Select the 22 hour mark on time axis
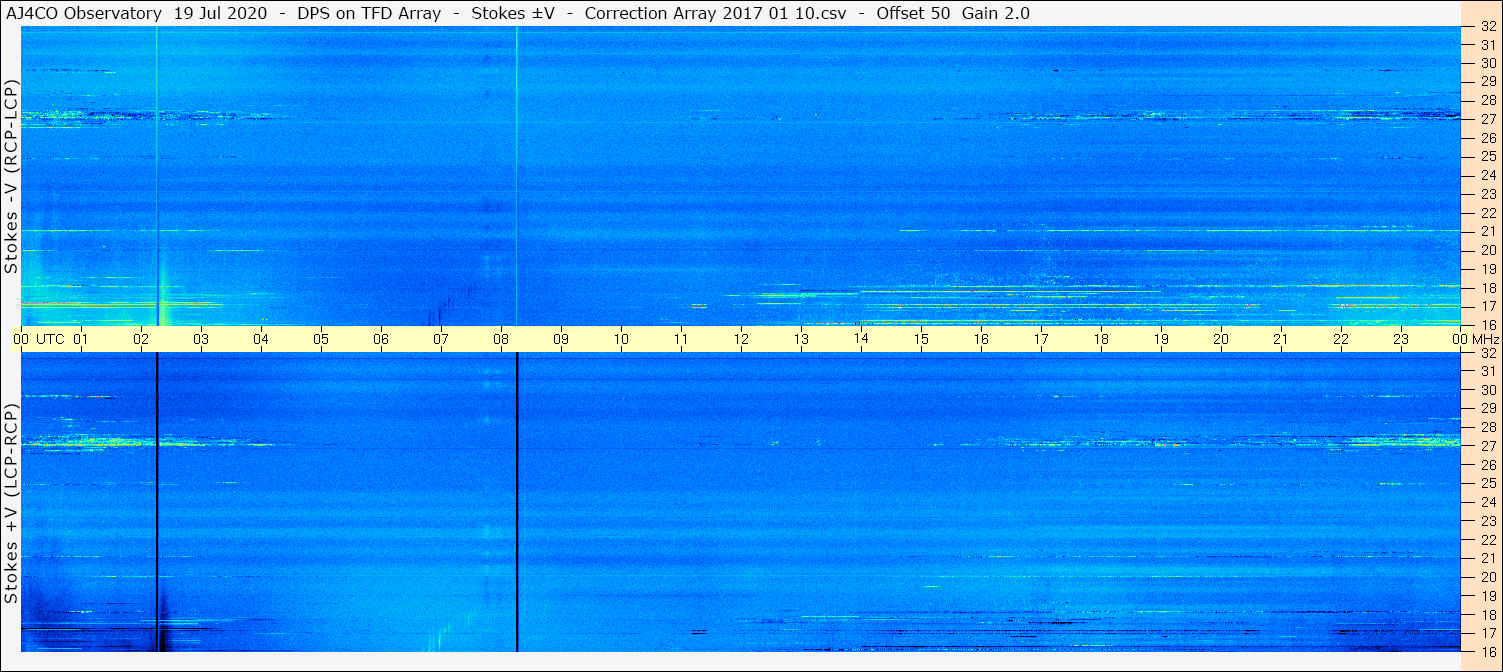 pos(1341,339)
